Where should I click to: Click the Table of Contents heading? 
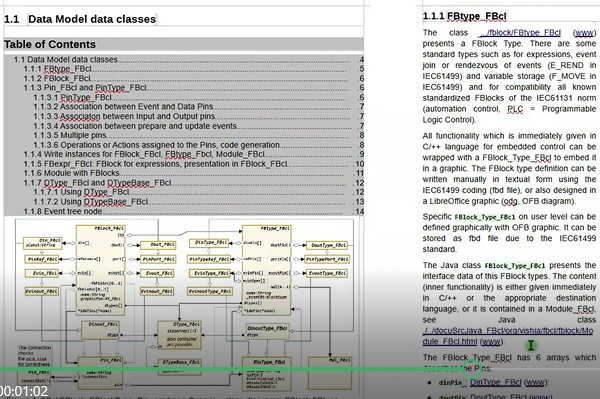[50, 44]
